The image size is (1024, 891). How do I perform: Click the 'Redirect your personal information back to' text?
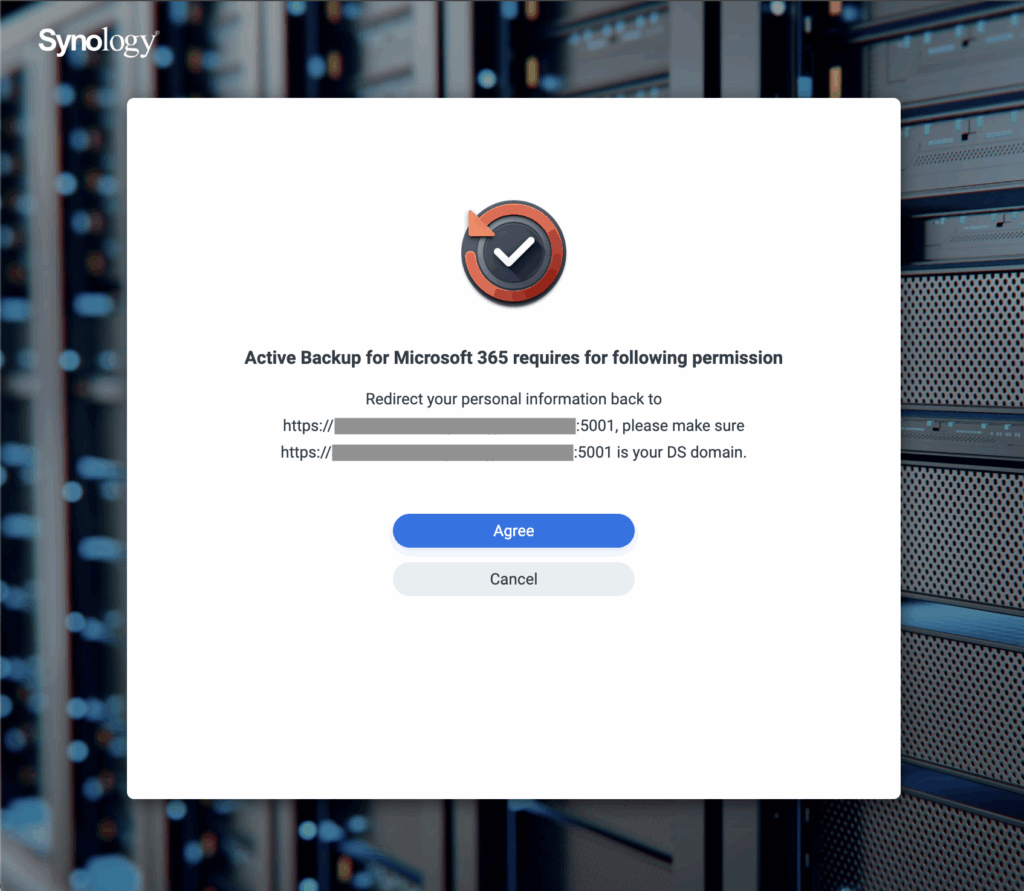513,399
